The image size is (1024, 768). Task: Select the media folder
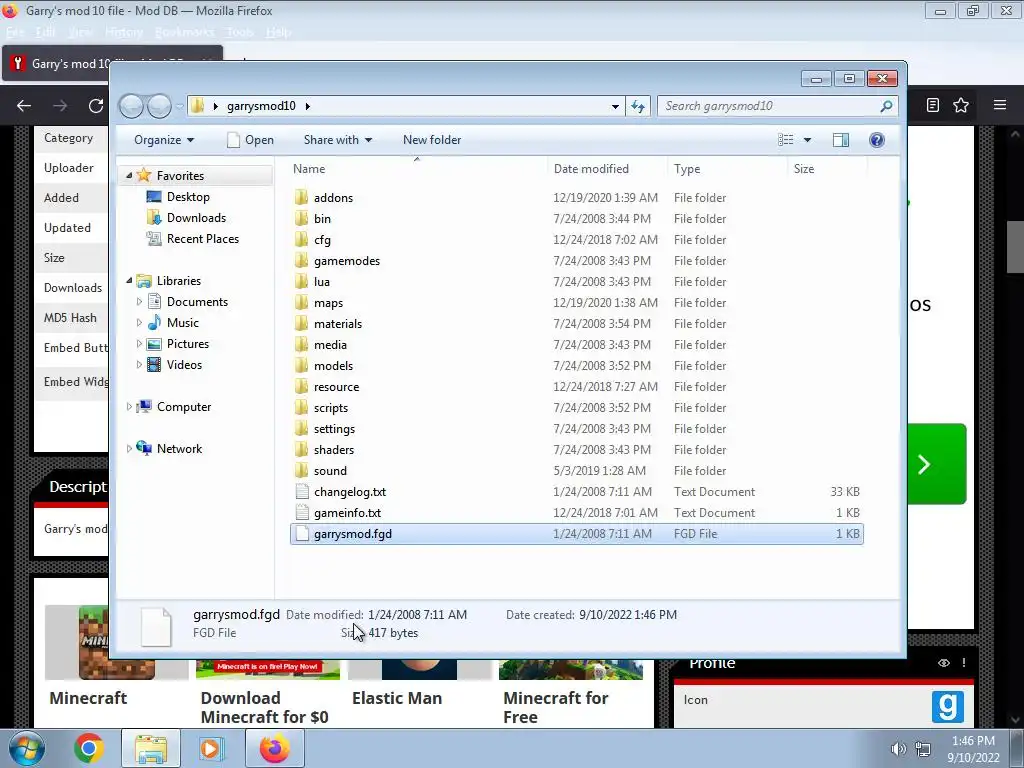(x=330, y=345)
